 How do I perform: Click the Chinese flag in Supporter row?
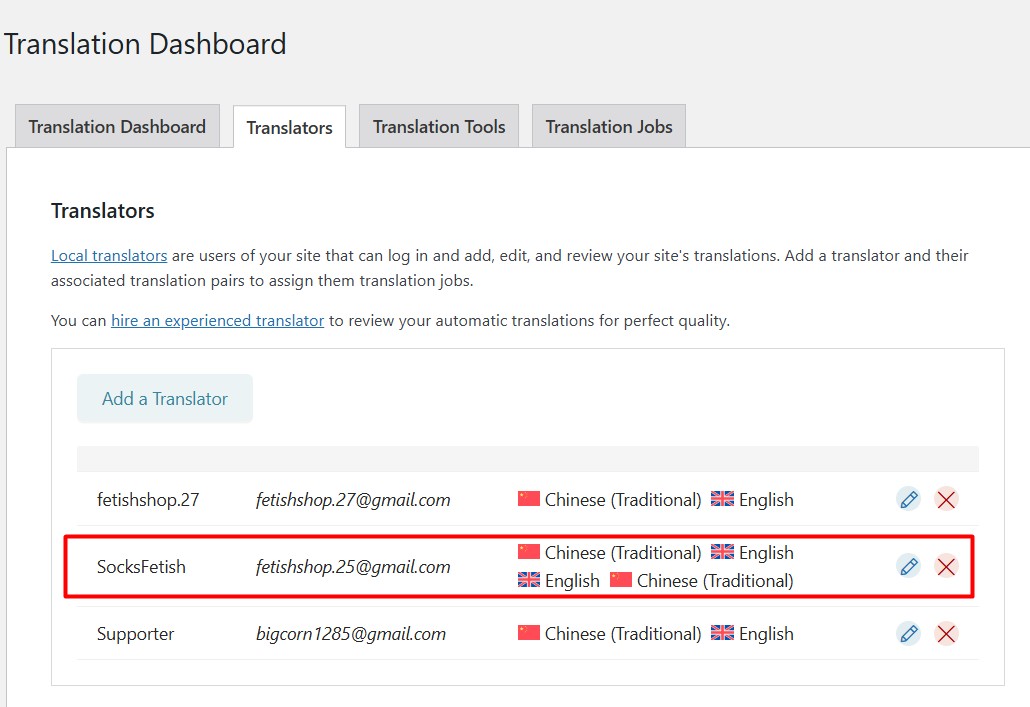pos(529,633)
